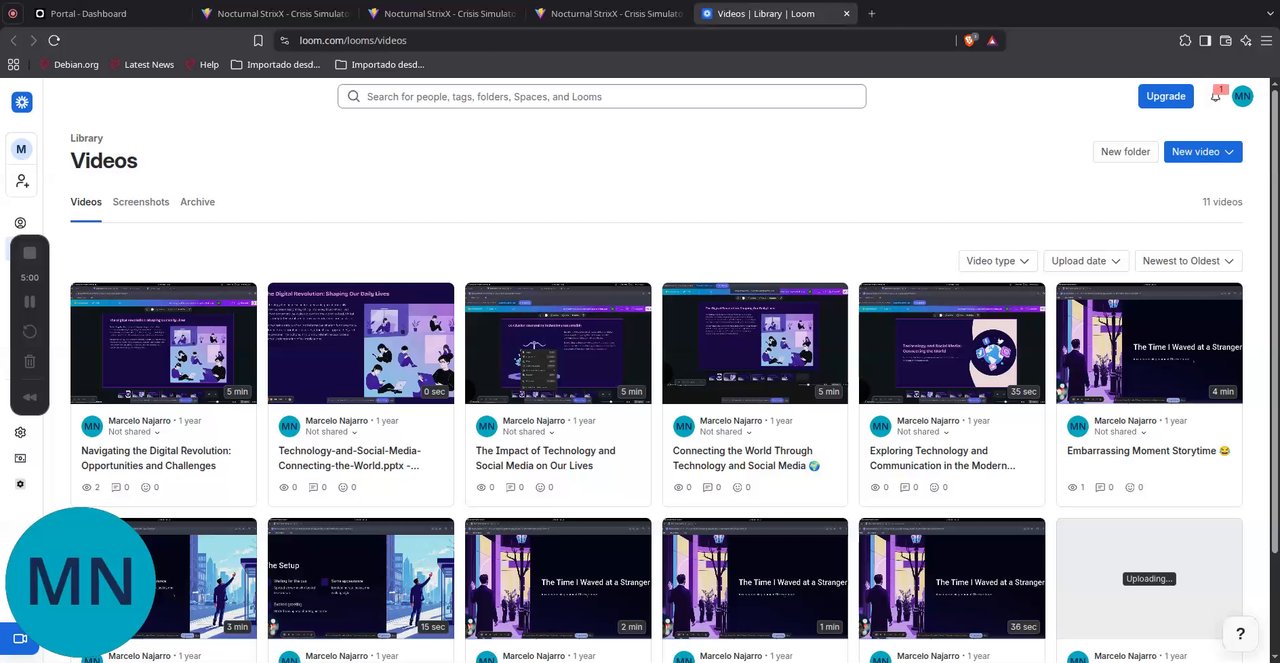Change the Newest to Oldest sort order
This screenshot has height=663, width=1280.
pos(1189,261)
